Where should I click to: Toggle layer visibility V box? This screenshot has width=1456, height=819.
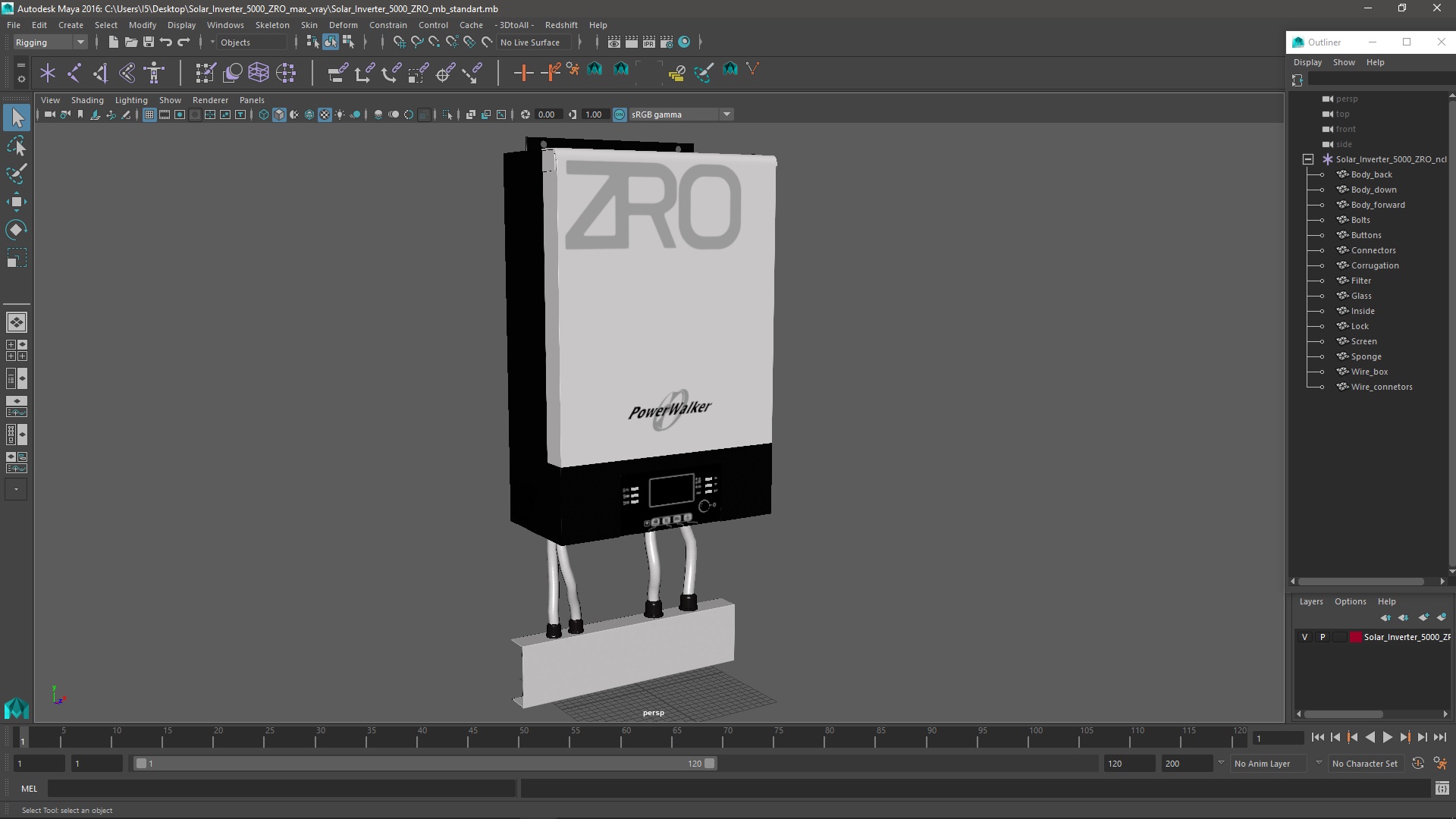tap(1304, 637)
